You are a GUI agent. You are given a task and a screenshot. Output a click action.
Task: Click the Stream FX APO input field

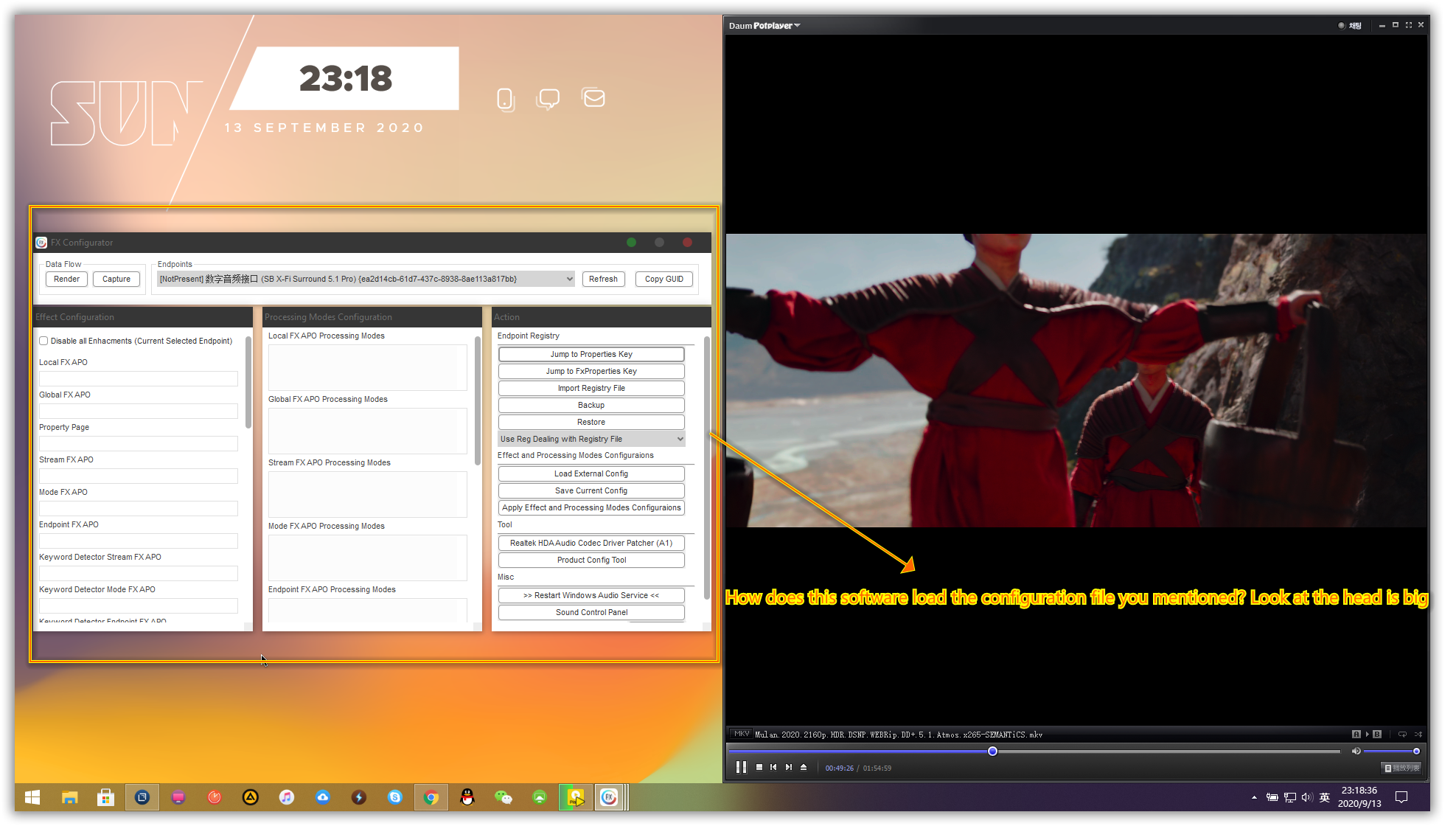click(139, 476)
